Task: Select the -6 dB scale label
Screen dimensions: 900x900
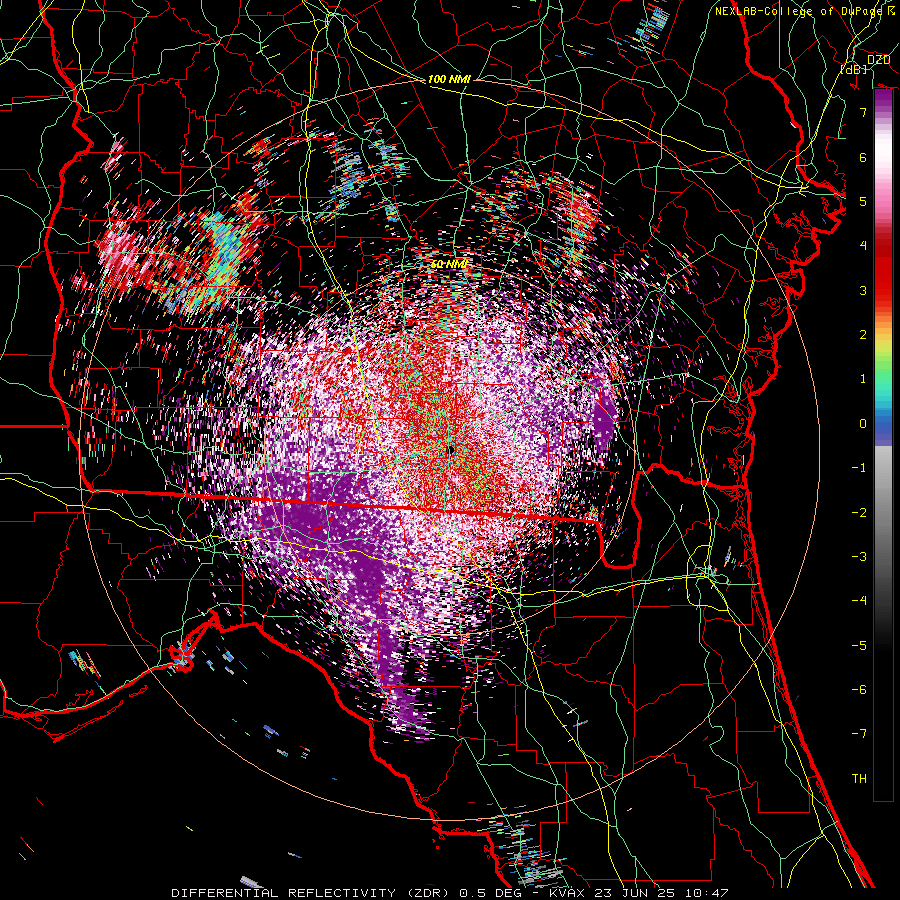Action: (859, 690)
